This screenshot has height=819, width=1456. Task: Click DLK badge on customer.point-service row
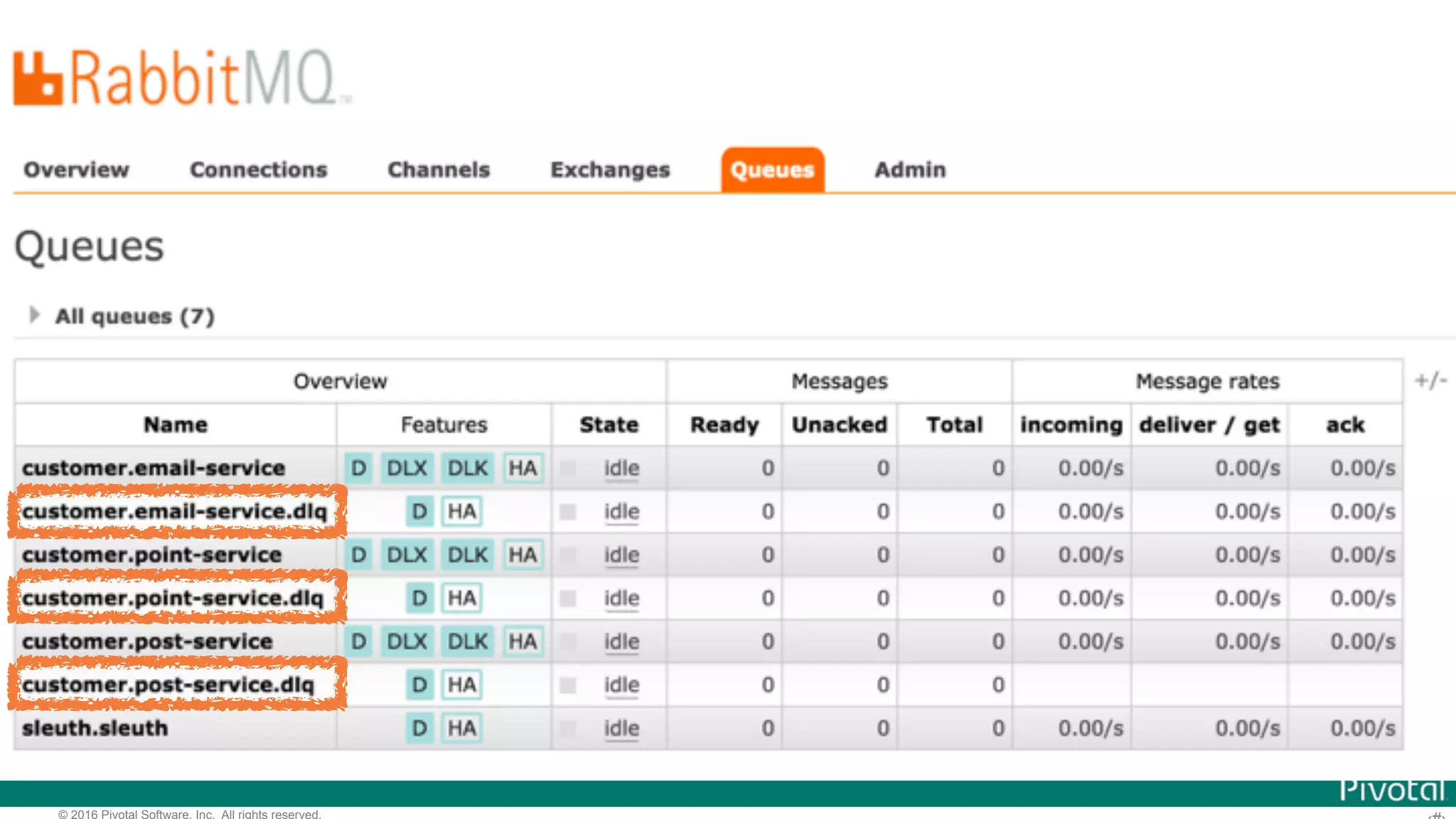tap(468, 555)
